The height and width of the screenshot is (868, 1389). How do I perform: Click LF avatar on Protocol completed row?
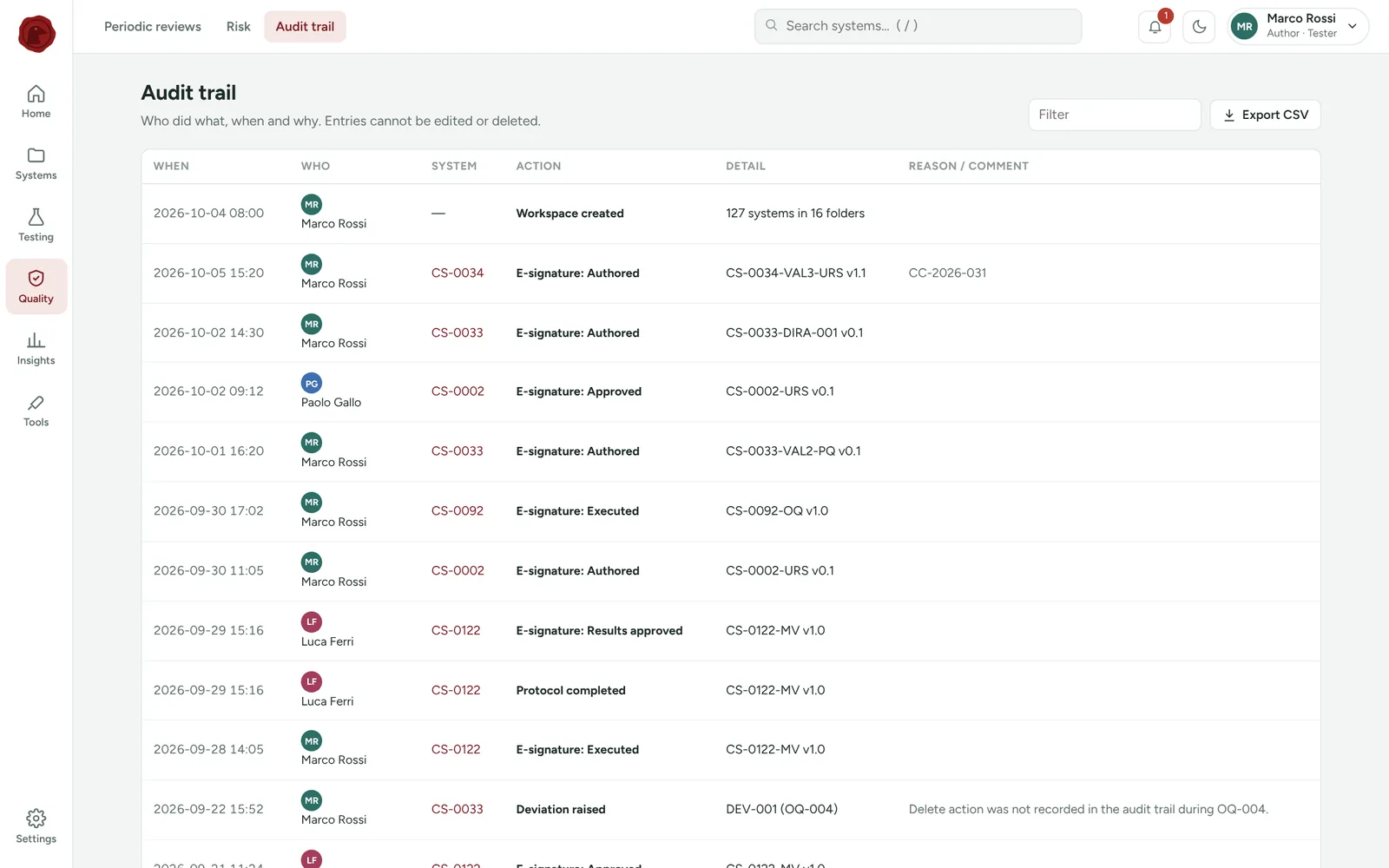(312, 681)
